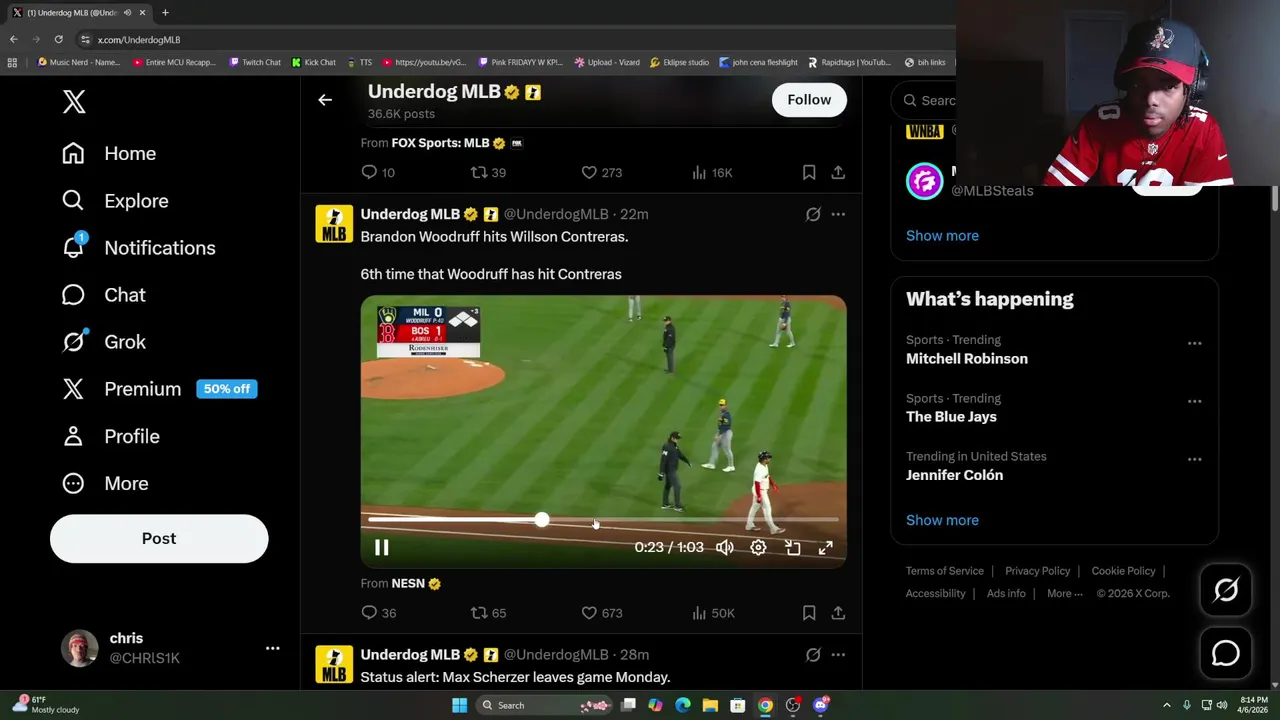Image resolution: width=1280 pixels, height=720 pixels.
Task: Open options for Mitchell Robinson trend
Action: 1194,343
